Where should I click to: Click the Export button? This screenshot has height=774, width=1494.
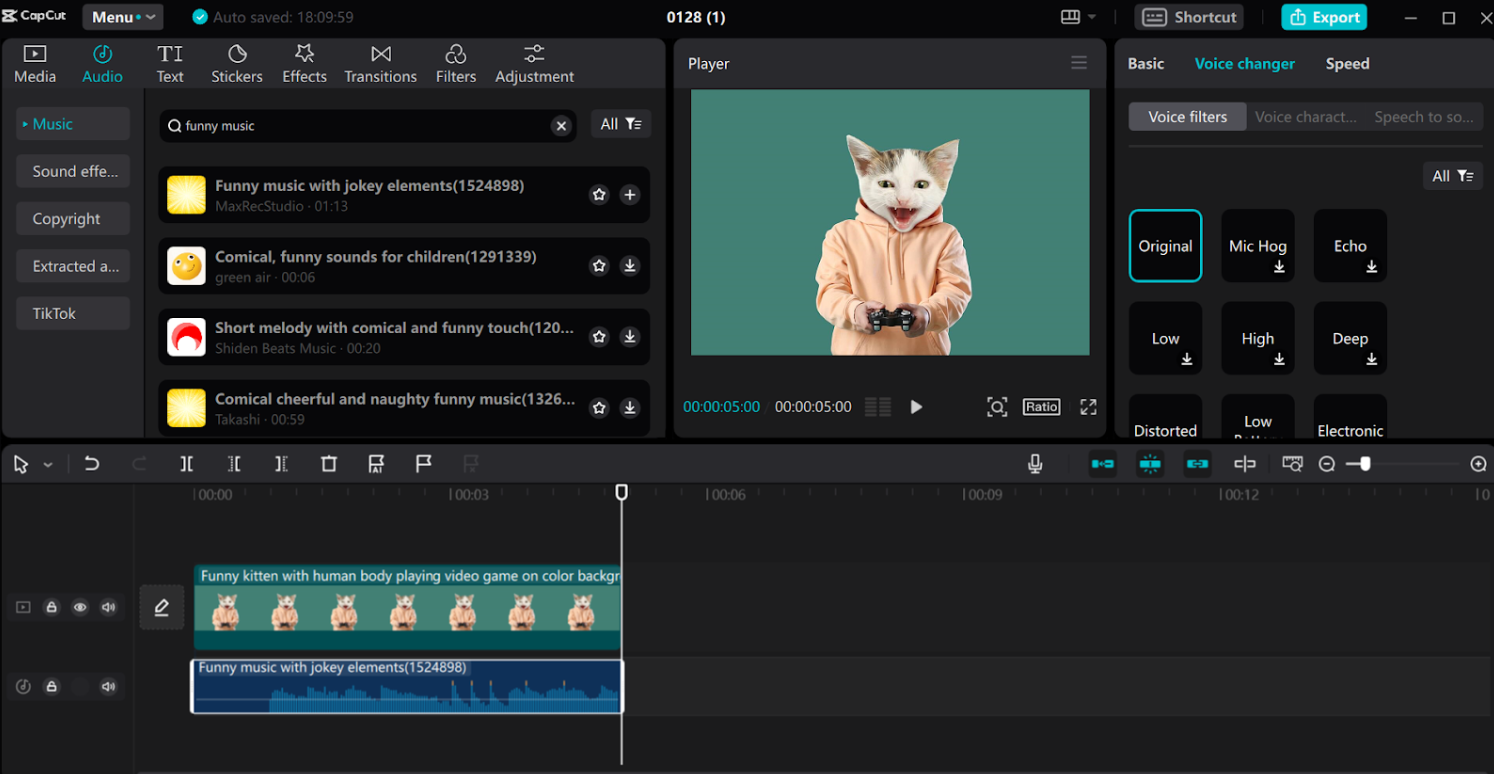coord(1324,17)
